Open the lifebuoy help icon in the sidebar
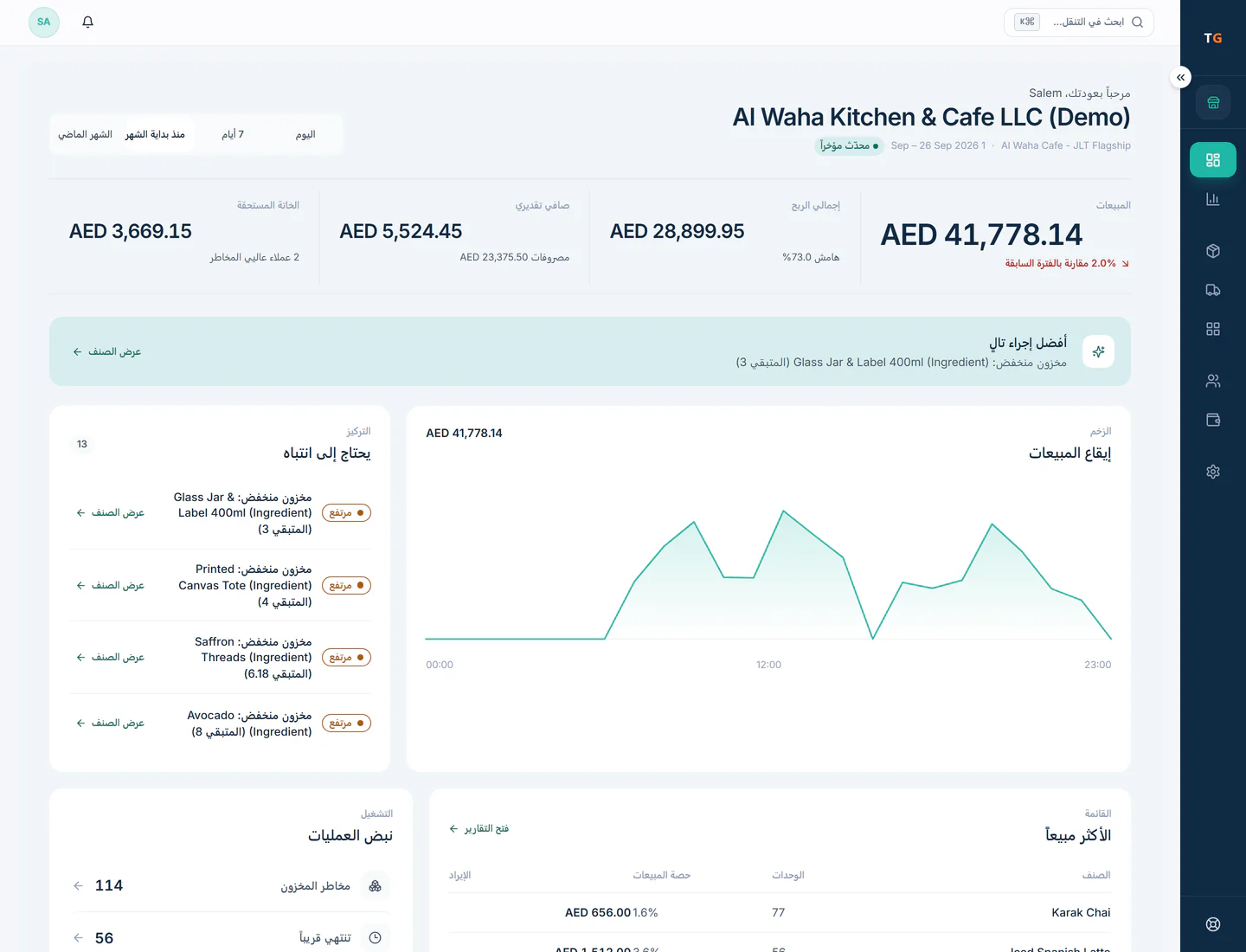Screen dimensions: 1246x952 coord(1213,924)
